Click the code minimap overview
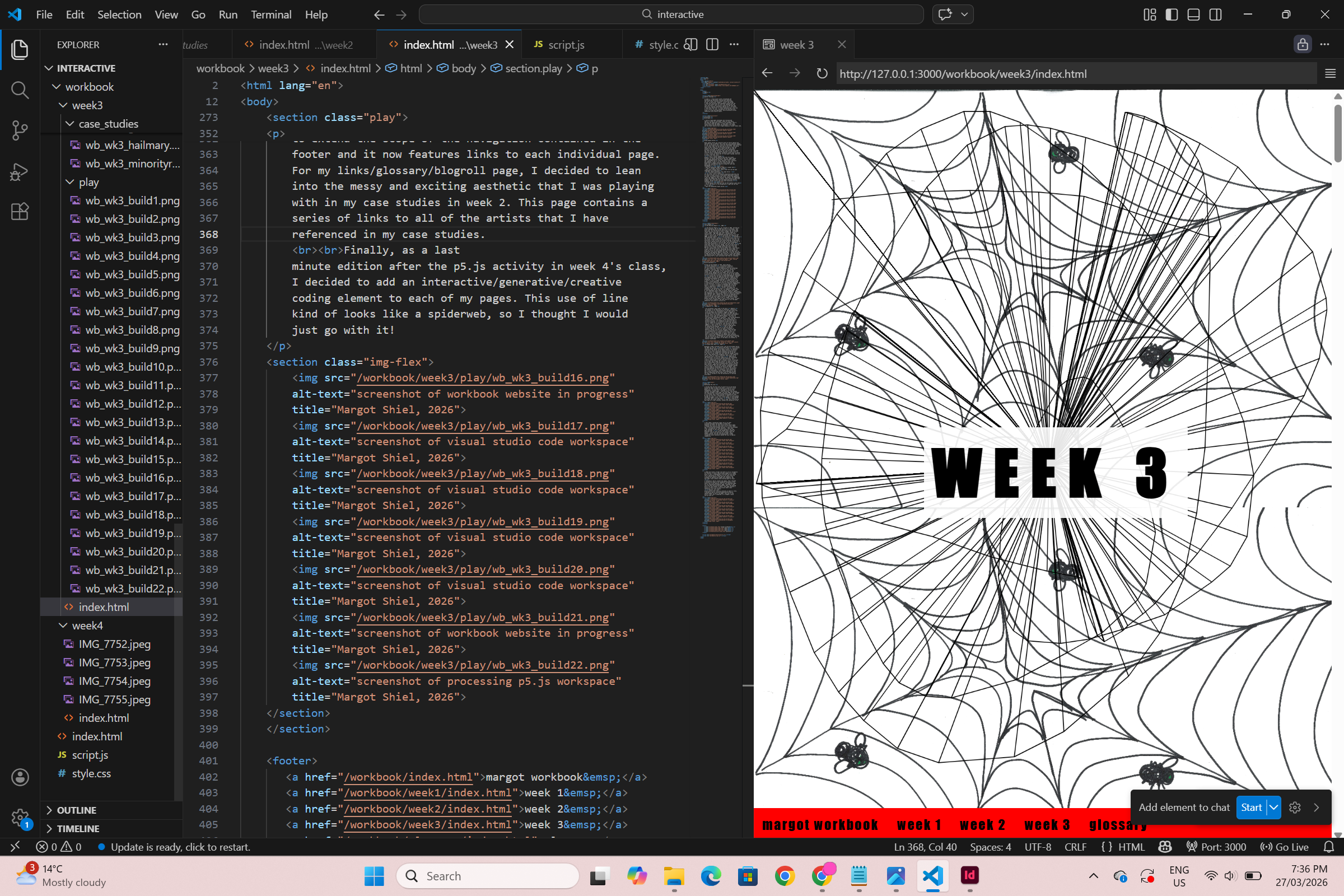 click(720, 309)
